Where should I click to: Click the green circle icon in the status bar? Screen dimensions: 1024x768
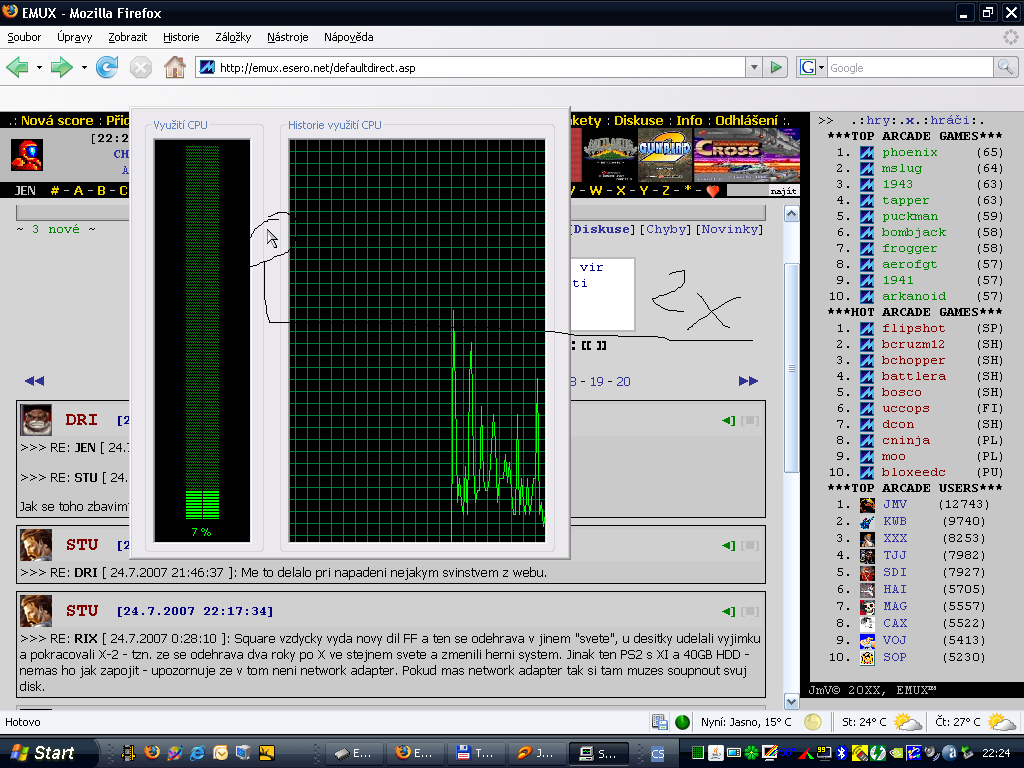click(682, 722)
